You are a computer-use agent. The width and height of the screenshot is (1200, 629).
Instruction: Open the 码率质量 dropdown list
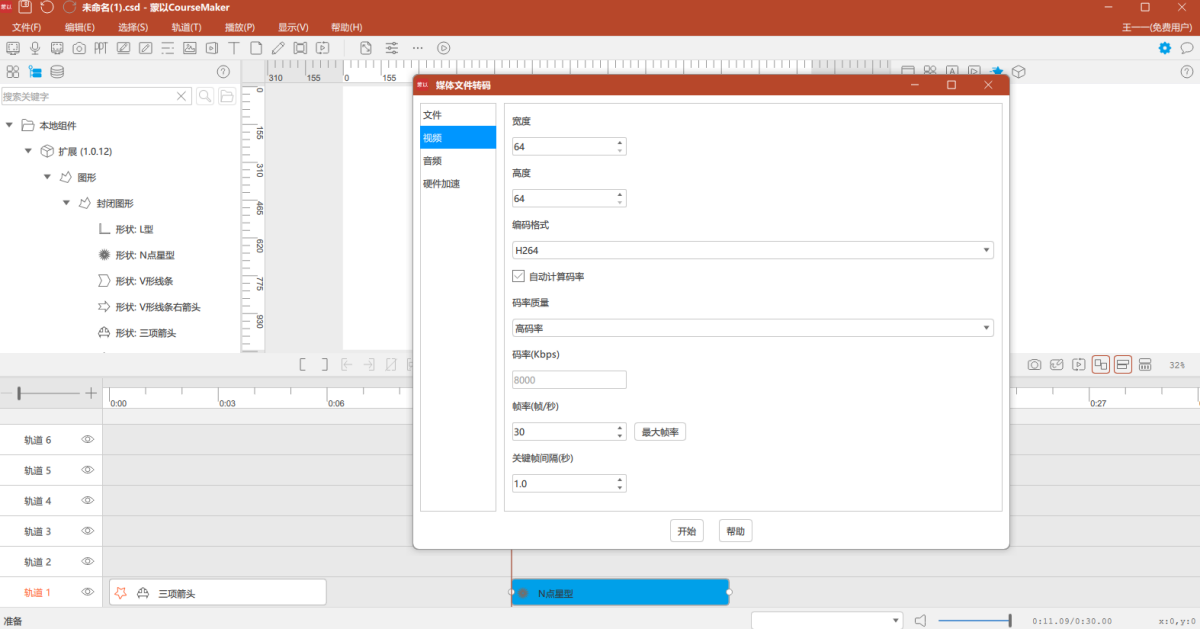pos(752,328)
